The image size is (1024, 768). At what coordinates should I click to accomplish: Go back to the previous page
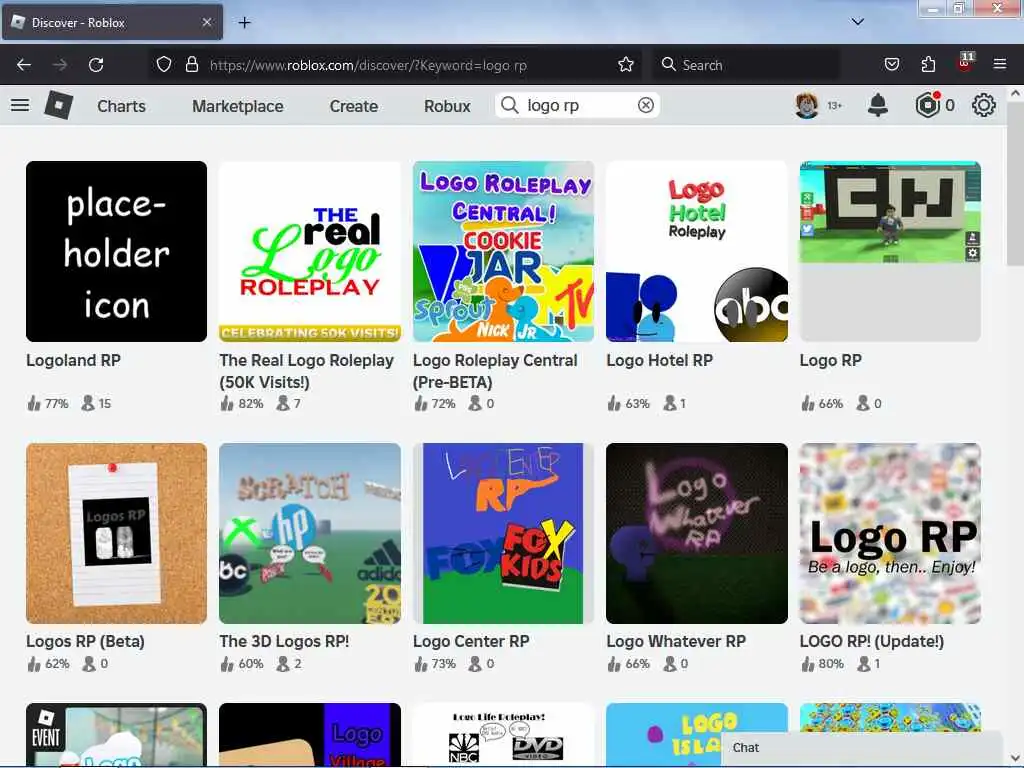pos(24,65)
